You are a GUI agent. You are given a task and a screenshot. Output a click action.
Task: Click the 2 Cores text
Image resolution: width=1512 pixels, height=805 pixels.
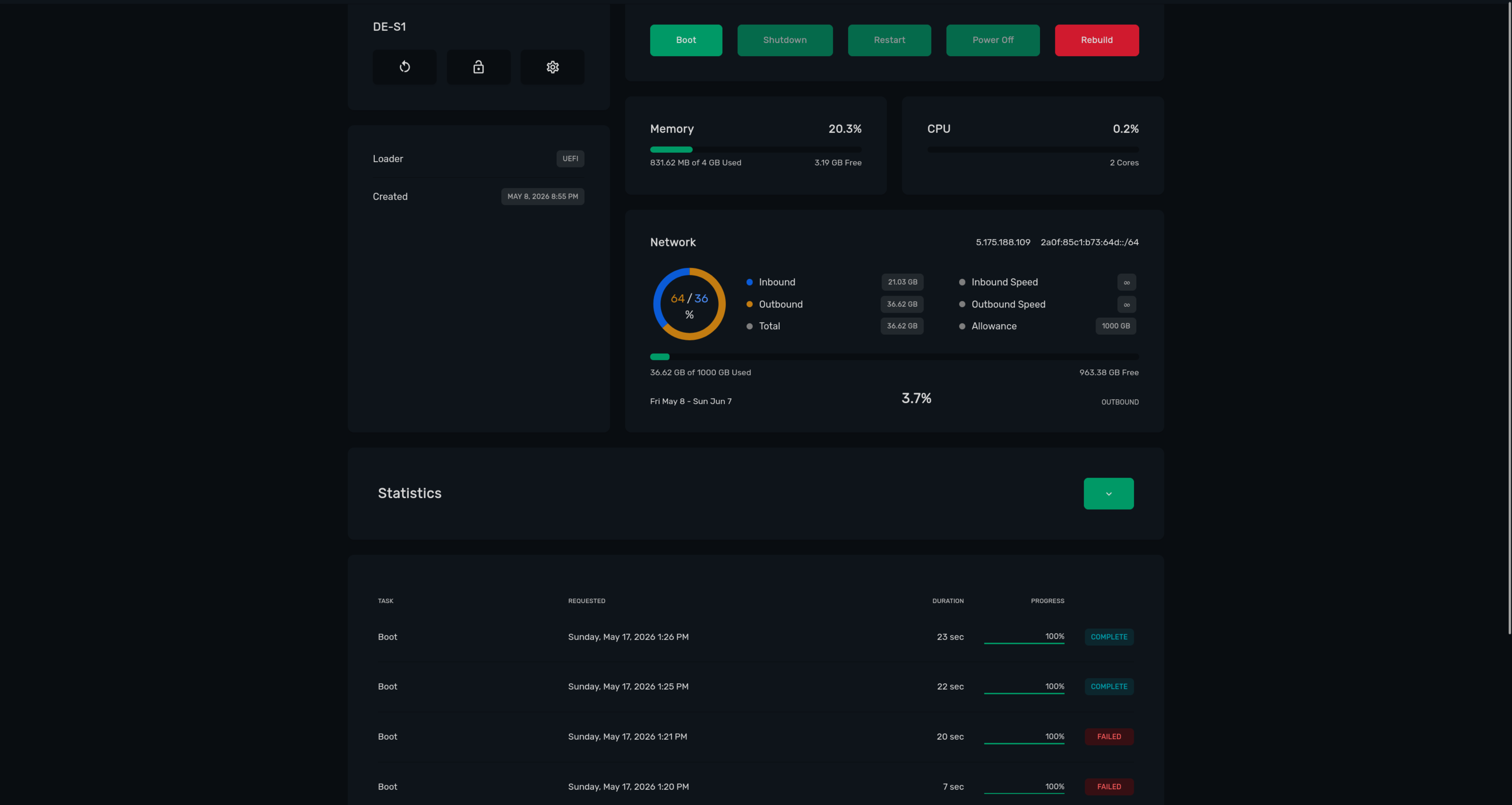[1124, 163]
